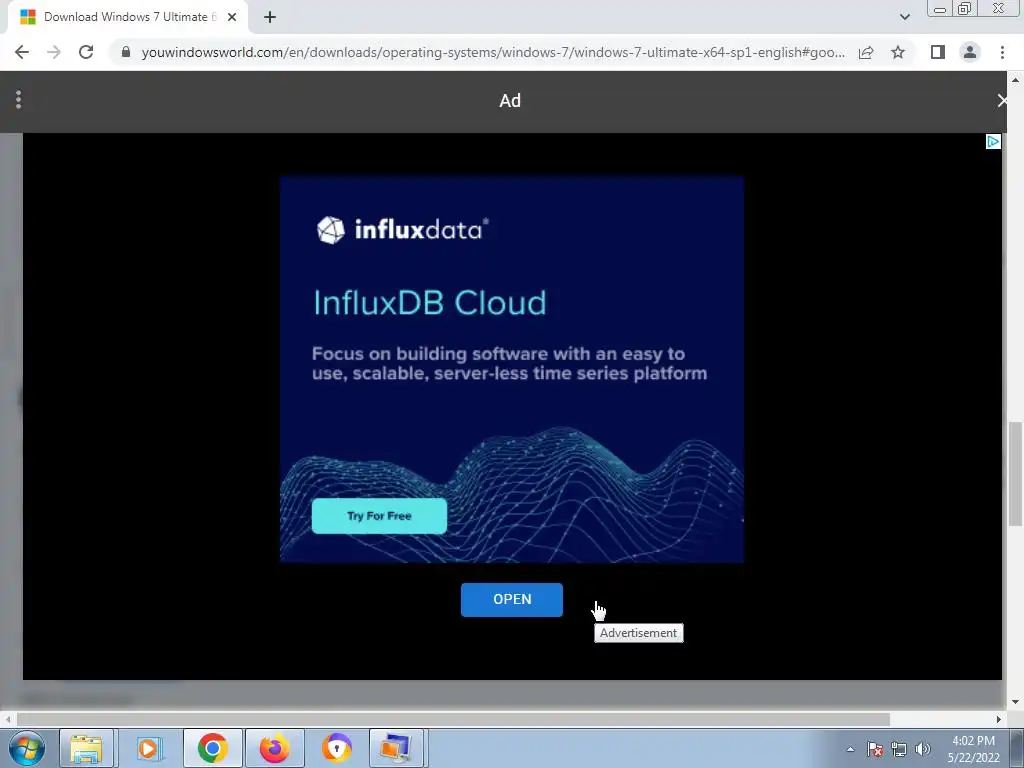Open the media player taskbar icon
The width and height of the screenshot is (1024, 768).
(148, 748)
